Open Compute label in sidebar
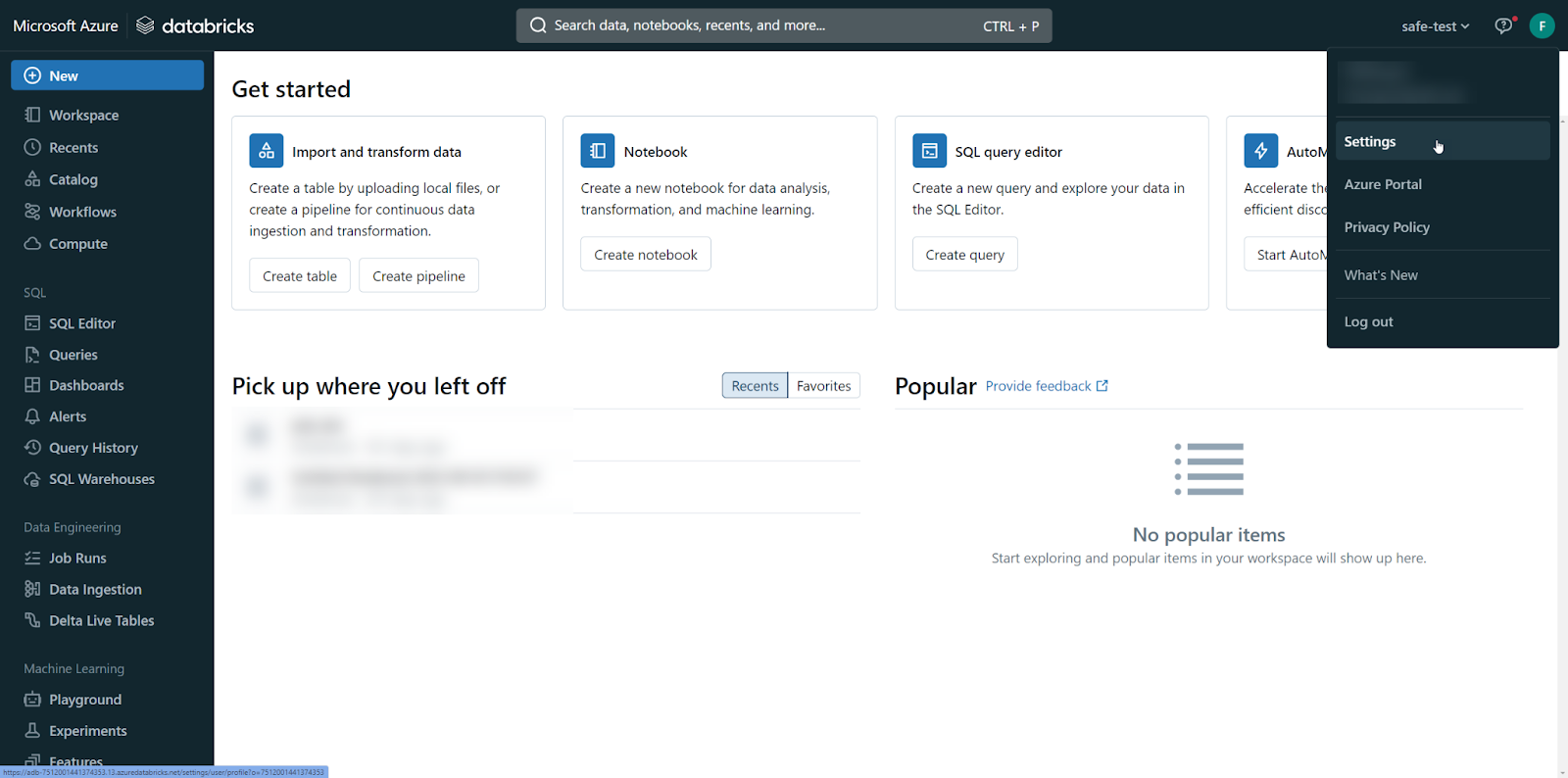 point(78,244)
